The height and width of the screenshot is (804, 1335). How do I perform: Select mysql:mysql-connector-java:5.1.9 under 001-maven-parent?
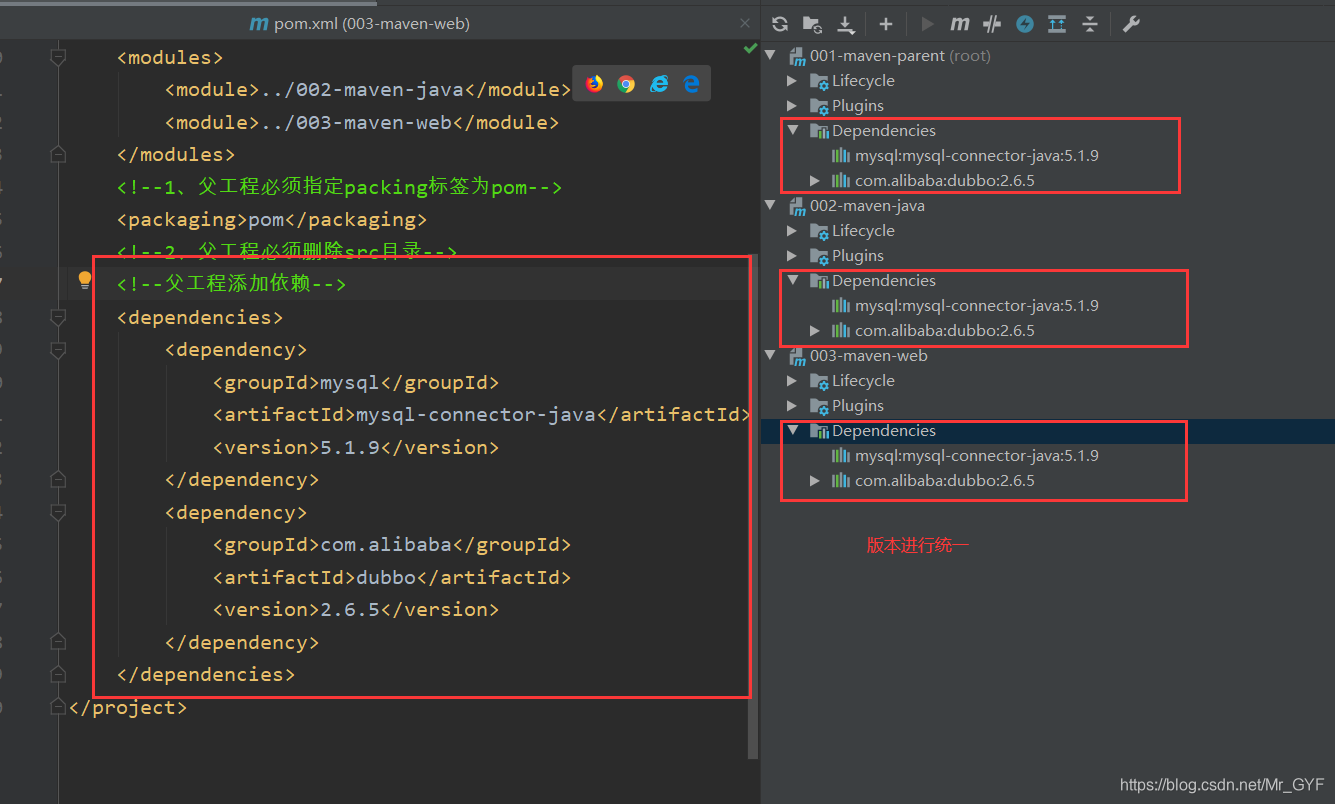pos(976,155)
